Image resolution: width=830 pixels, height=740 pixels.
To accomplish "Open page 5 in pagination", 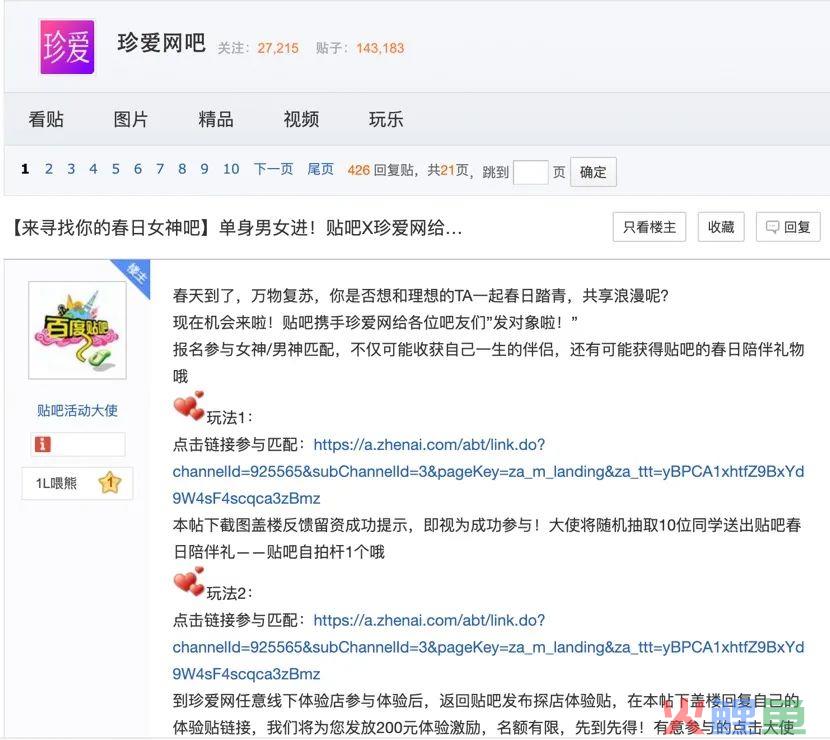I will (x=115, y=169).
